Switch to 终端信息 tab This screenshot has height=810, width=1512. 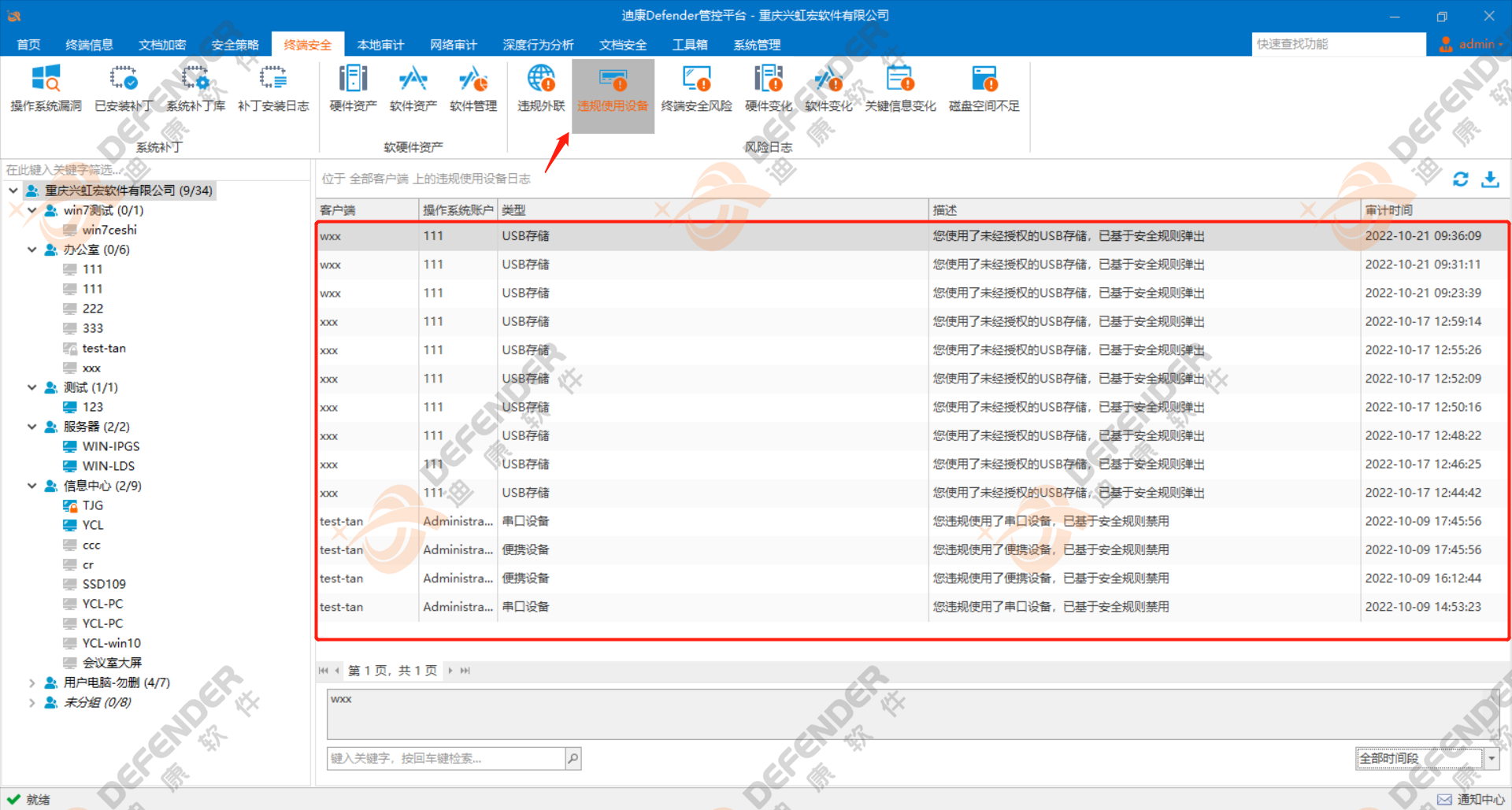89,45
